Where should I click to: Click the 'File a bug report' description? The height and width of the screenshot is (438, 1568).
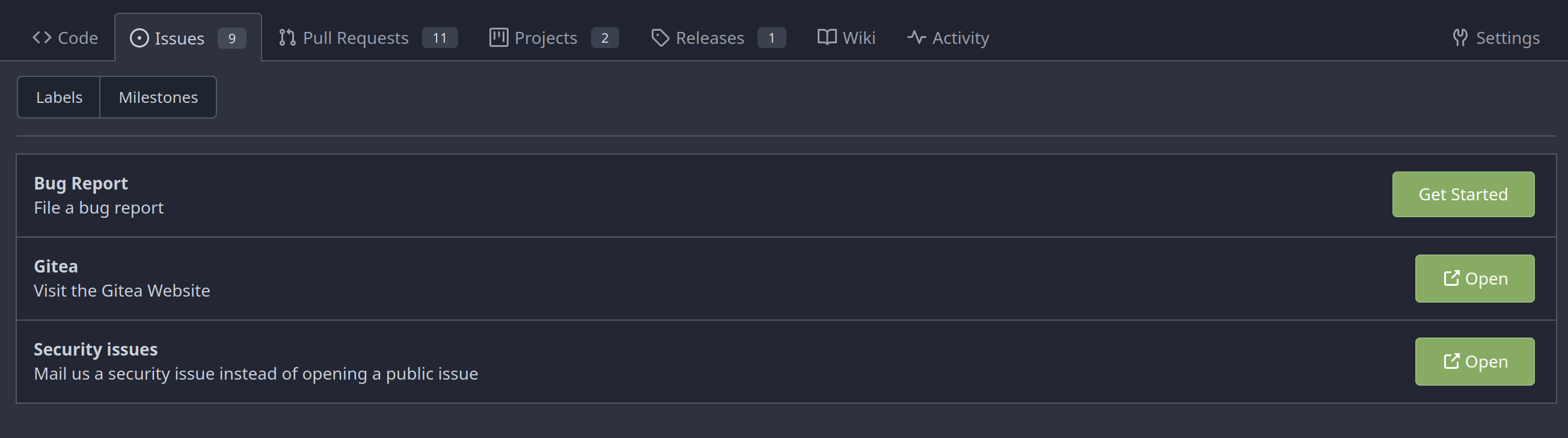(x=99, y=208)
